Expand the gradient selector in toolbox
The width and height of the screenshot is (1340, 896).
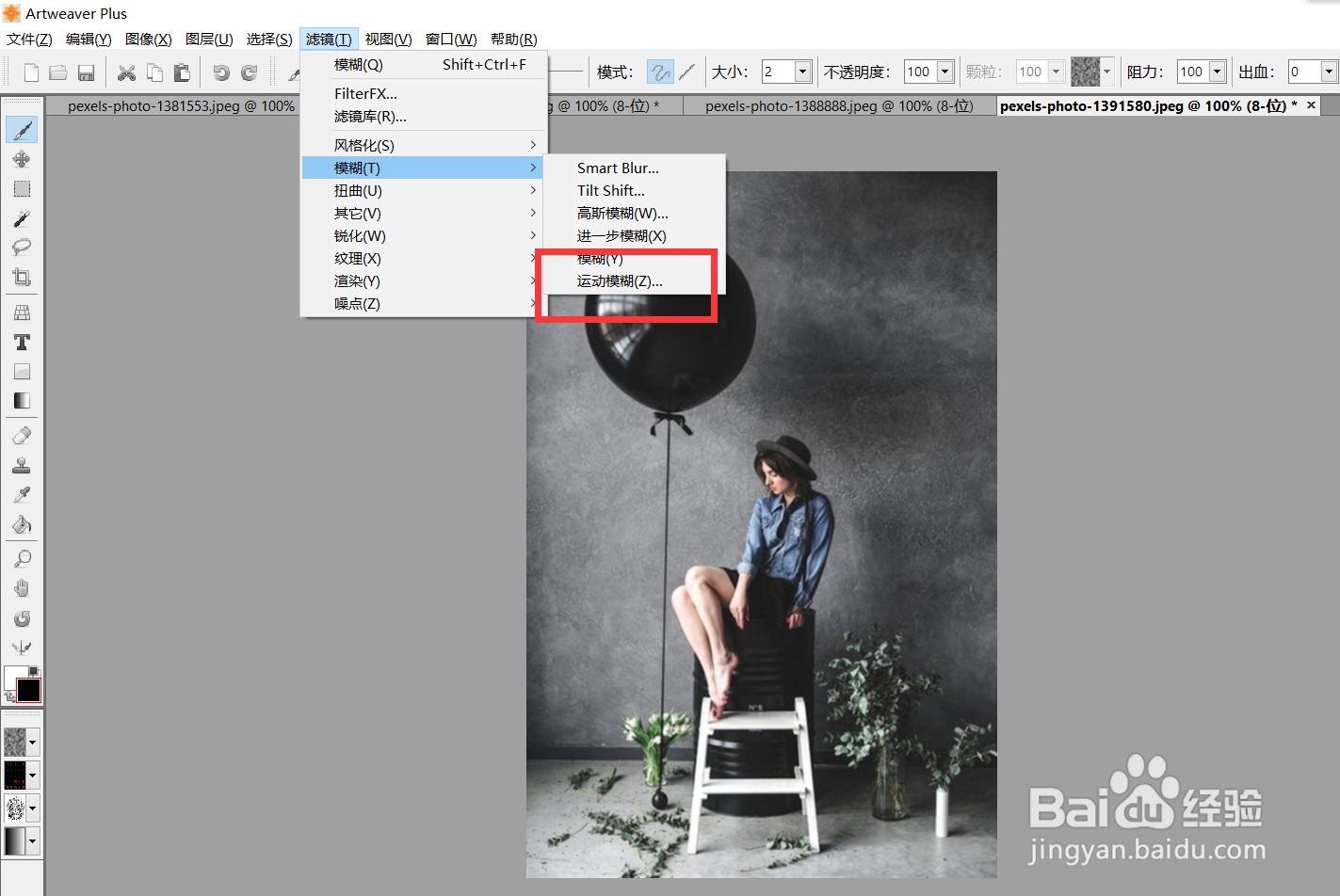(33, 841)
